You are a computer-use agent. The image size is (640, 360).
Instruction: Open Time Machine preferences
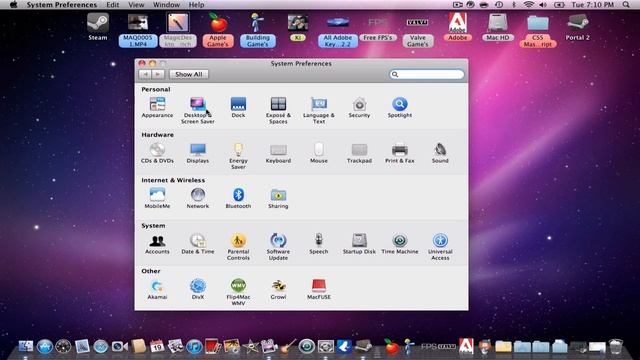400,244
